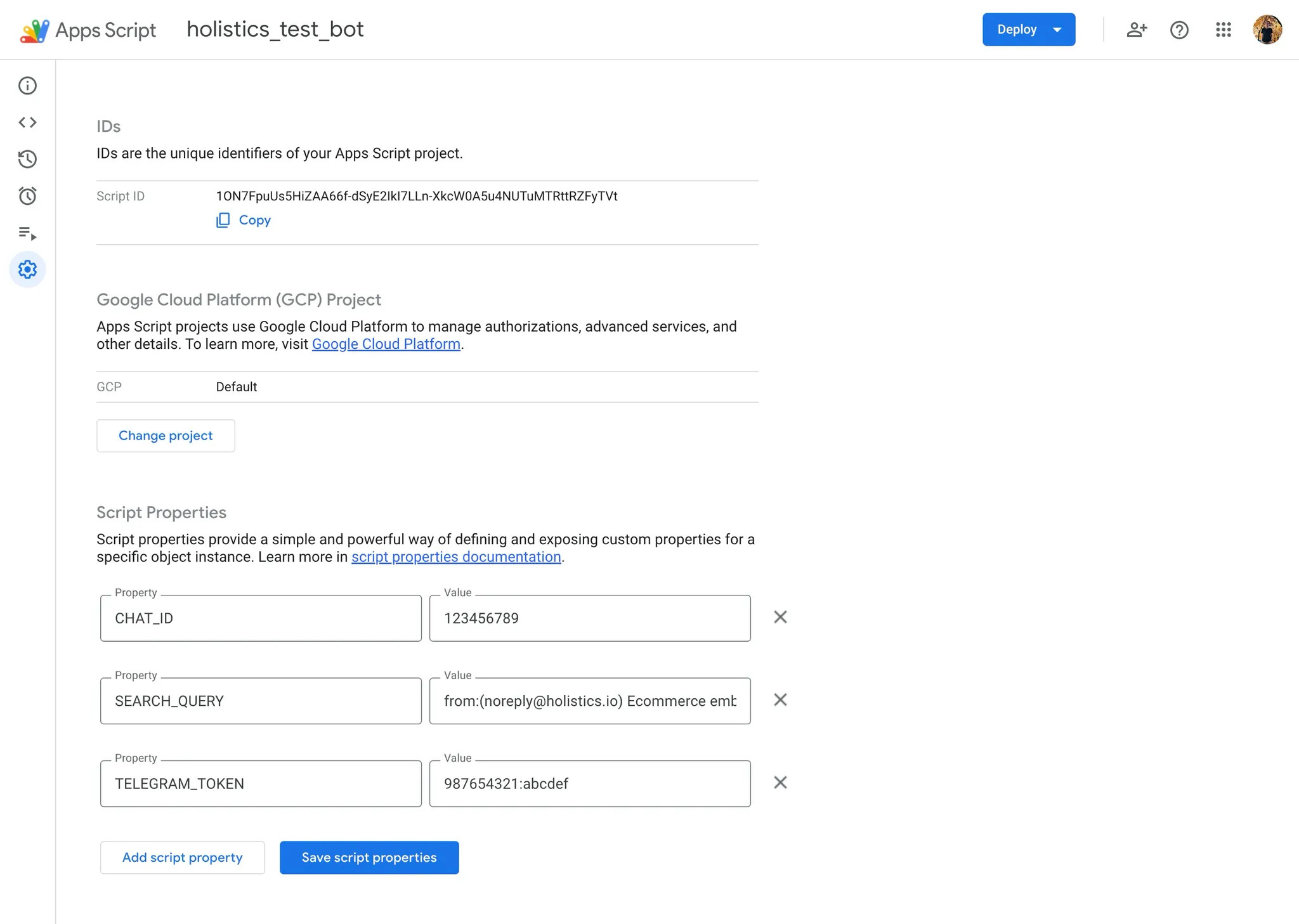Focus the TELEGRAM_TOKEN value field
Screen dimensions: 1299x924
[x=589, y=784]
